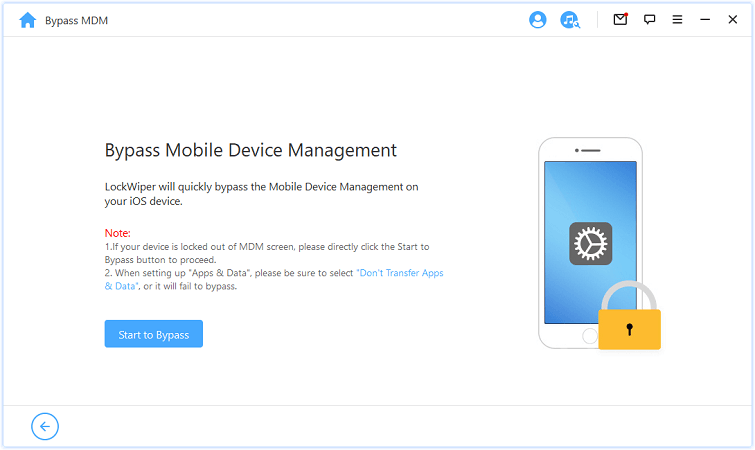755x450 pixels.
Task: Click the phone settings gear illustration
Action: click(590, 244)
